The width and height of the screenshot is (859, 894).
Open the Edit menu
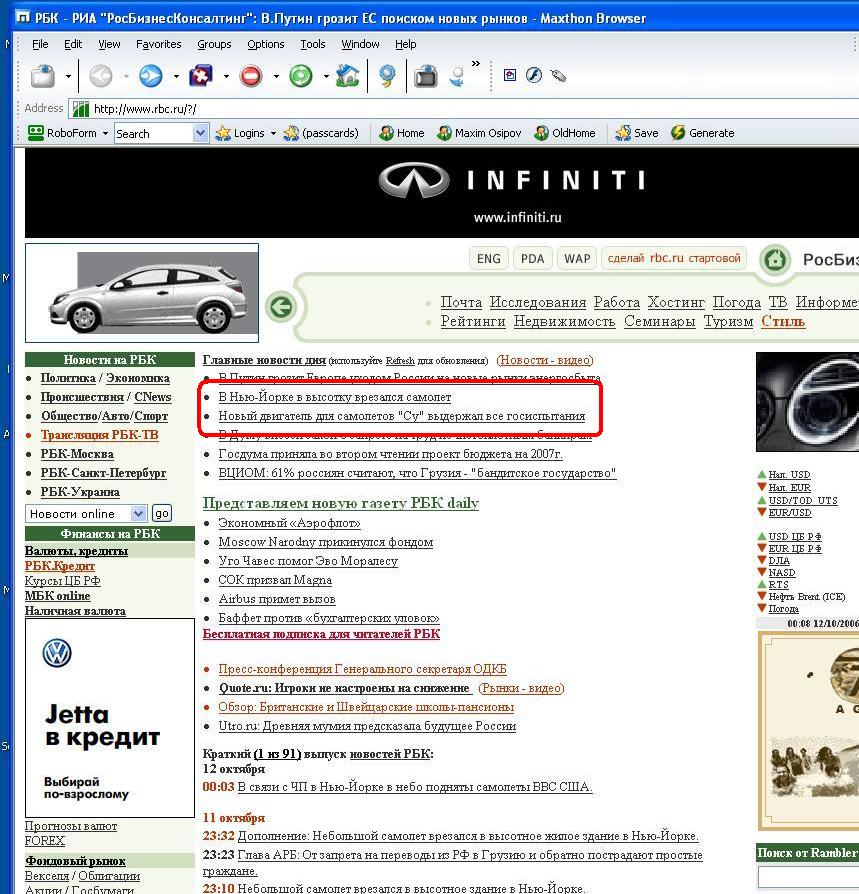tap(73, 44)
